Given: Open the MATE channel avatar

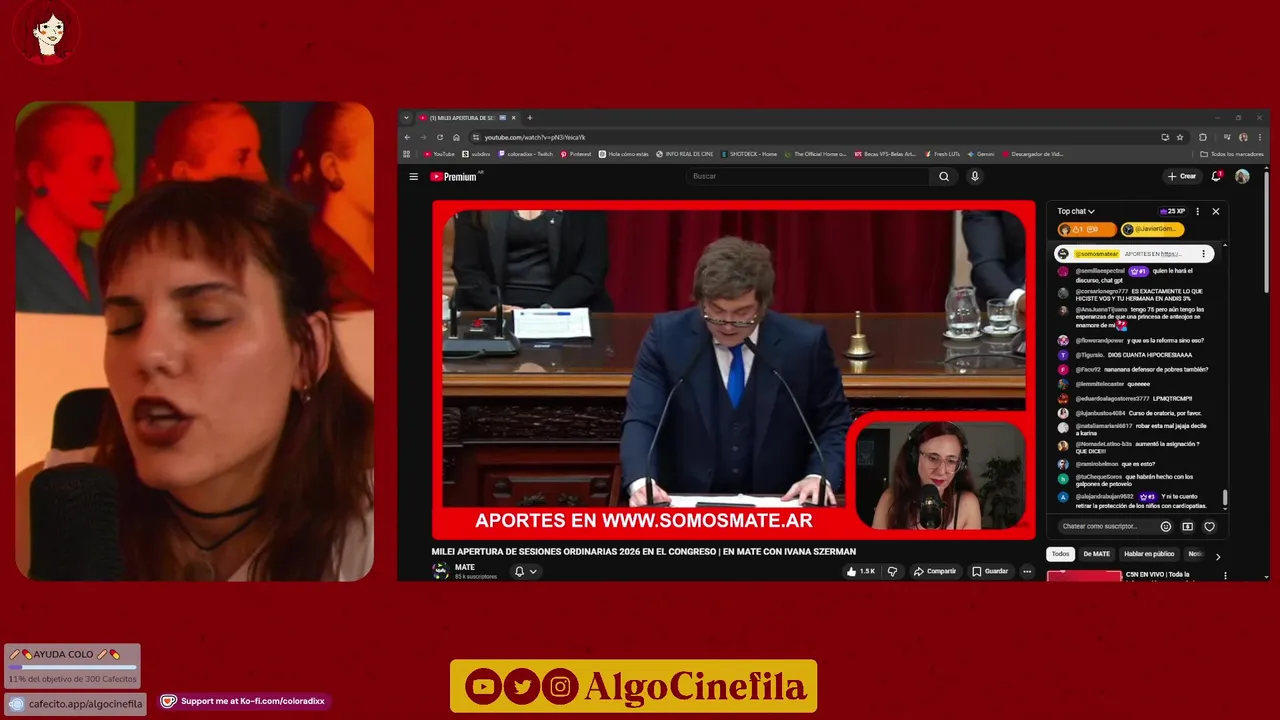Looking at the screenshot, I should 440,571.
